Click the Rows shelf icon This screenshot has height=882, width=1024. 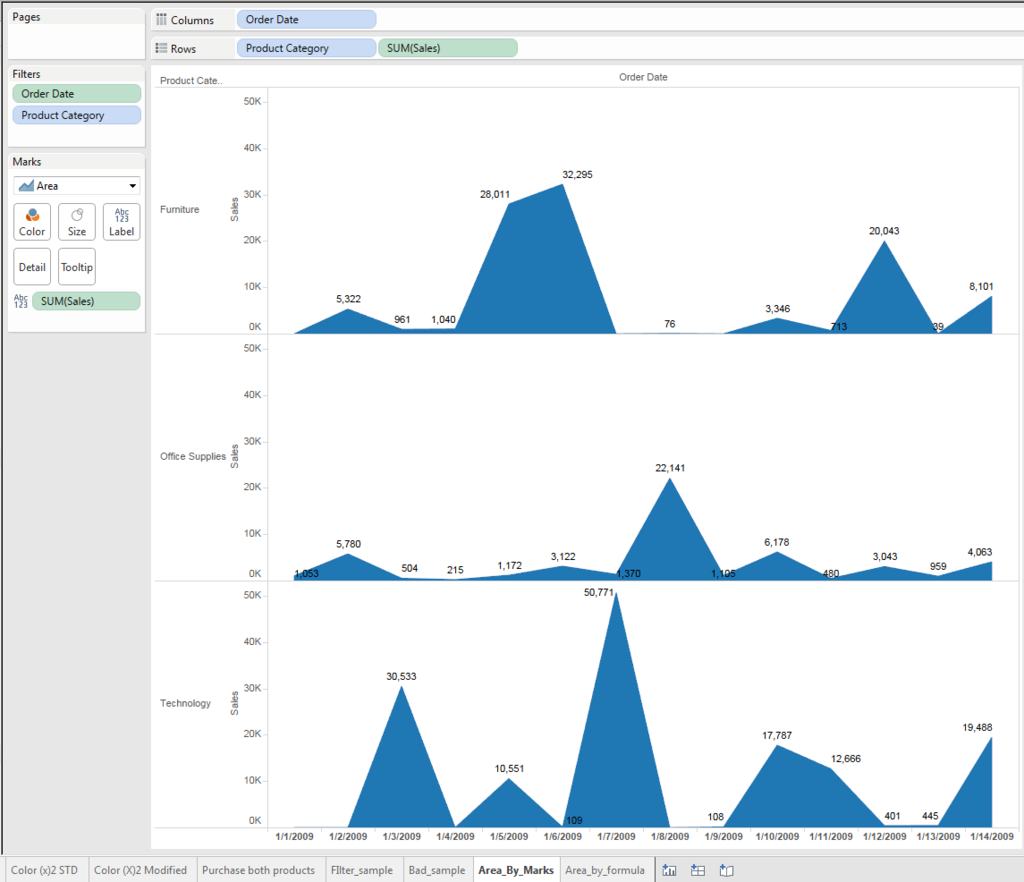[161, 48]
